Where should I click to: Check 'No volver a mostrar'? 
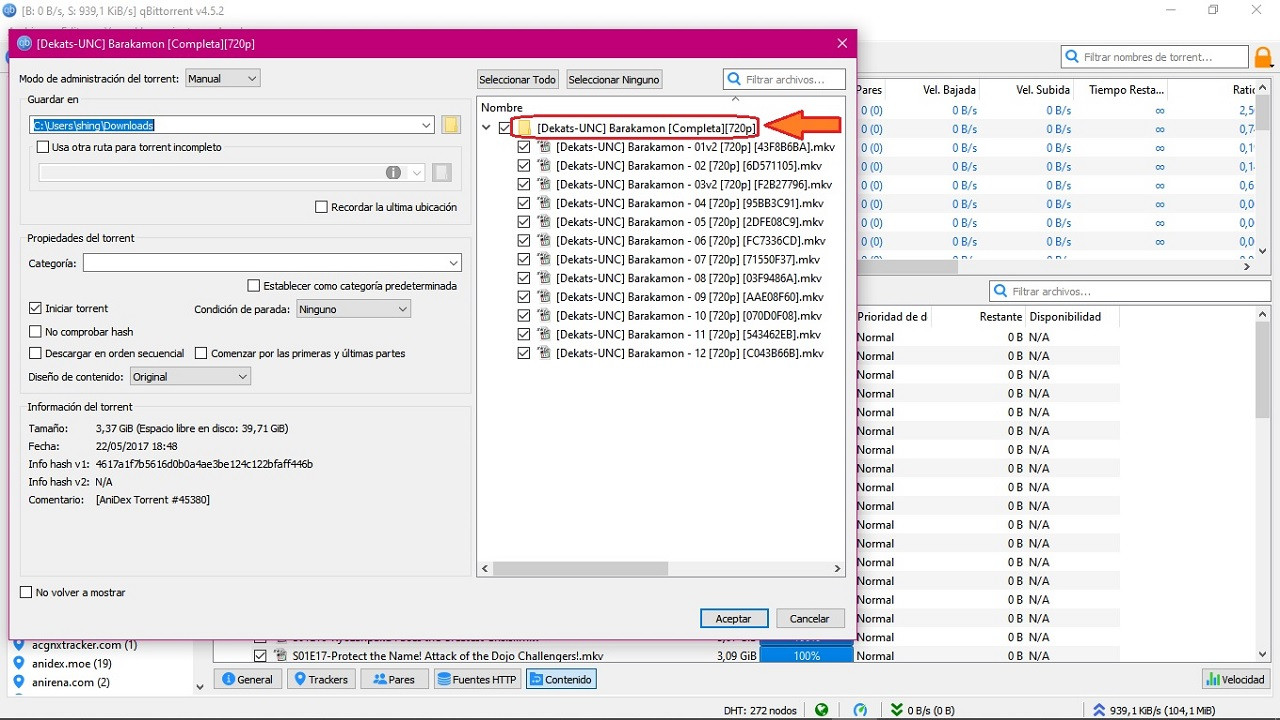(x=26, y=592)
